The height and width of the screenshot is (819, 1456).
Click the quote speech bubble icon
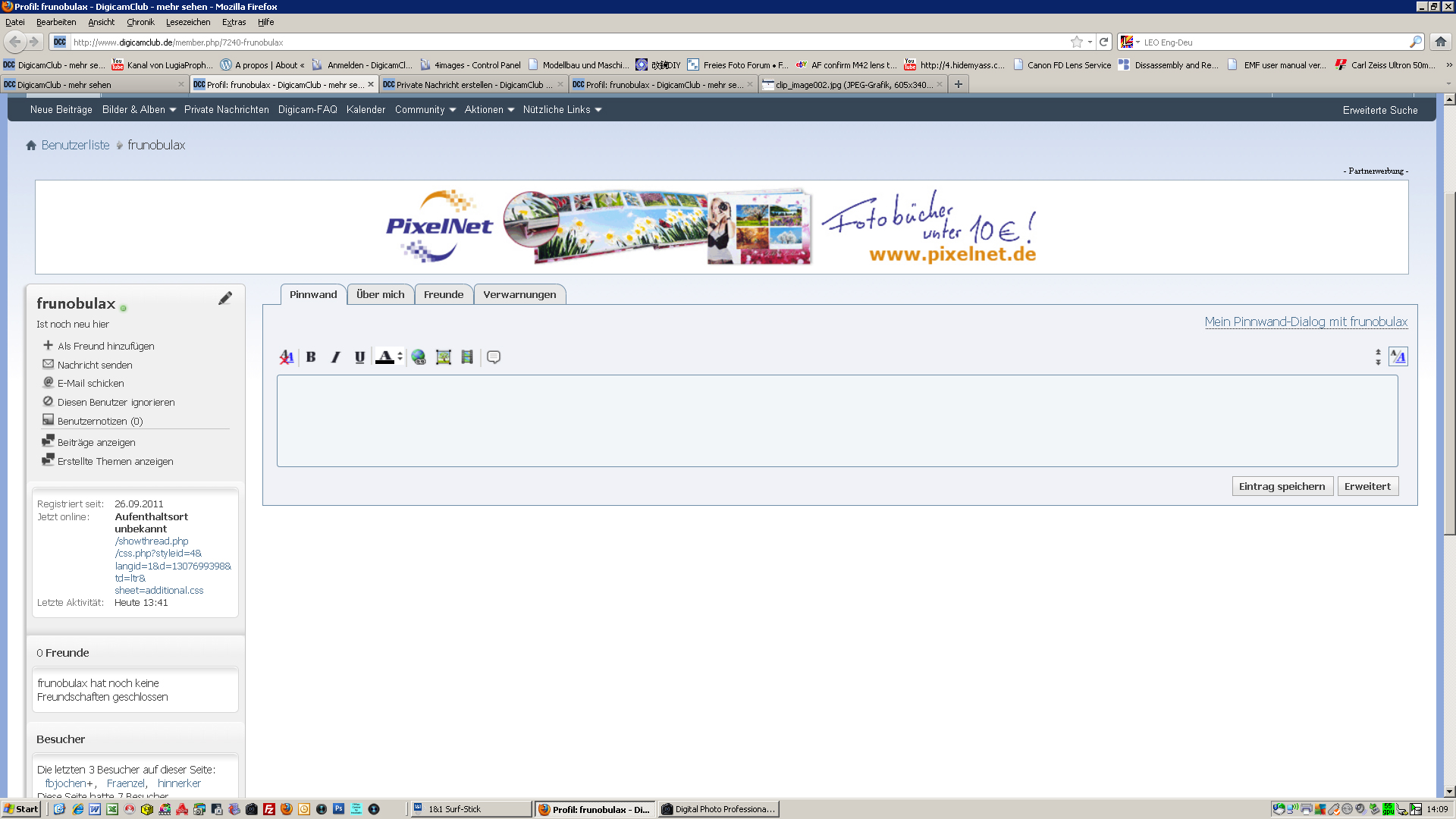click(494, 357)
